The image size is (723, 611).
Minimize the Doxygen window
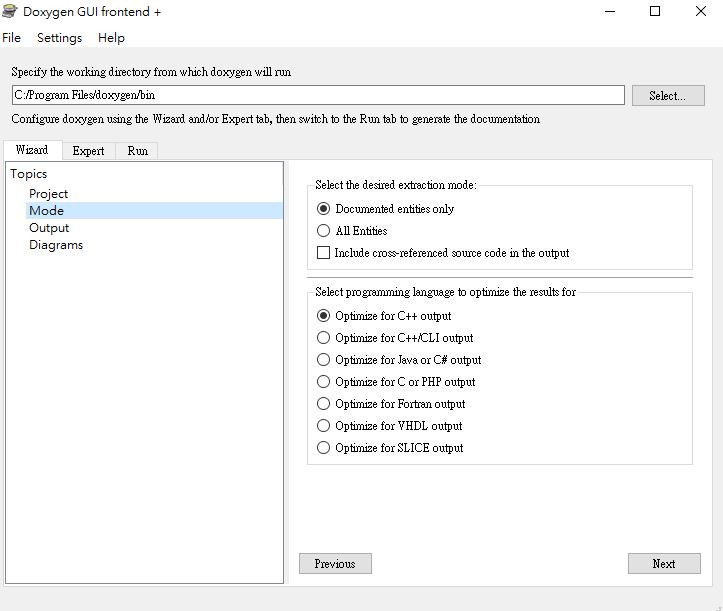[610, 12]
